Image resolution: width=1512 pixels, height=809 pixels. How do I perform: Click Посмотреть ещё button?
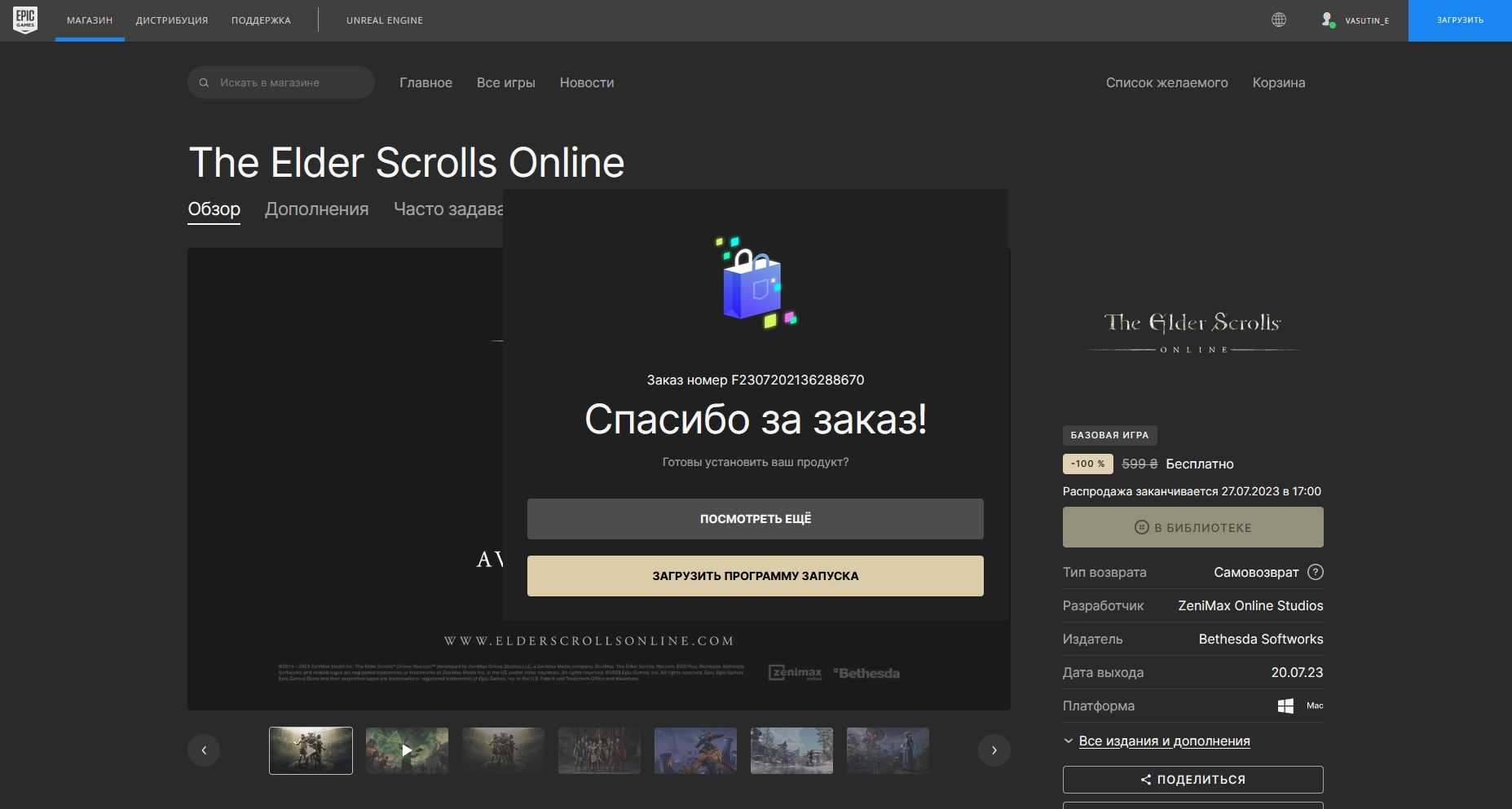pyautogui.click(x=755, y=519)
